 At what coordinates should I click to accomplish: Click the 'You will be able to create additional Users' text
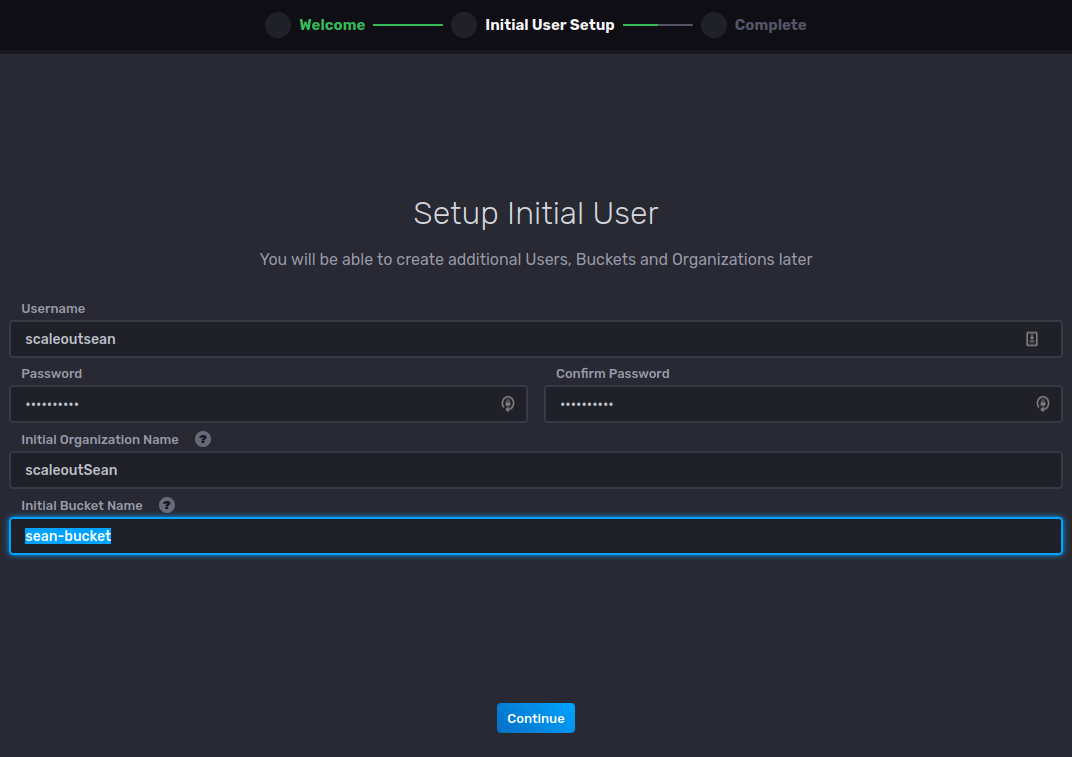click(x=536, y=260)
